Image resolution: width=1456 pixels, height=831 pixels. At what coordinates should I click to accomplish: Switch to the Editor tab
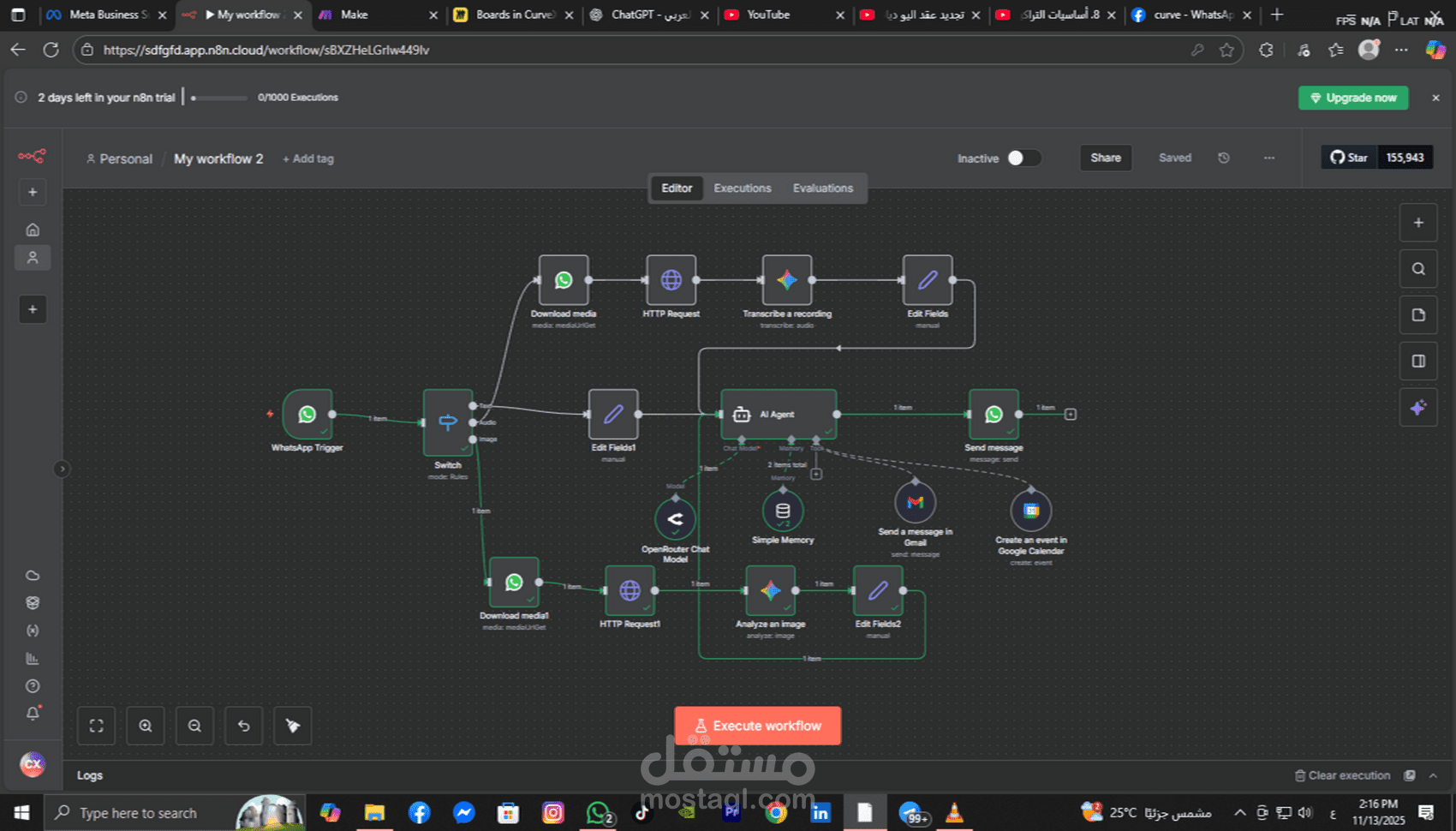677,188
